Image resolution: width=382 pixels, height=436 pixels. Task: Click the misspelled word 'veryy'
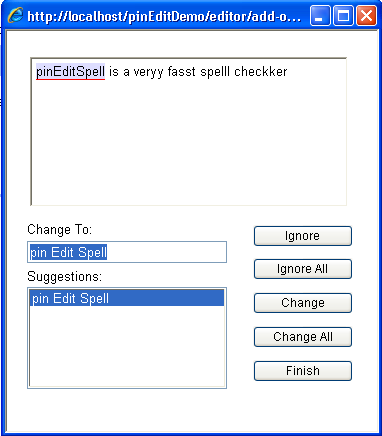coord(148,72)
